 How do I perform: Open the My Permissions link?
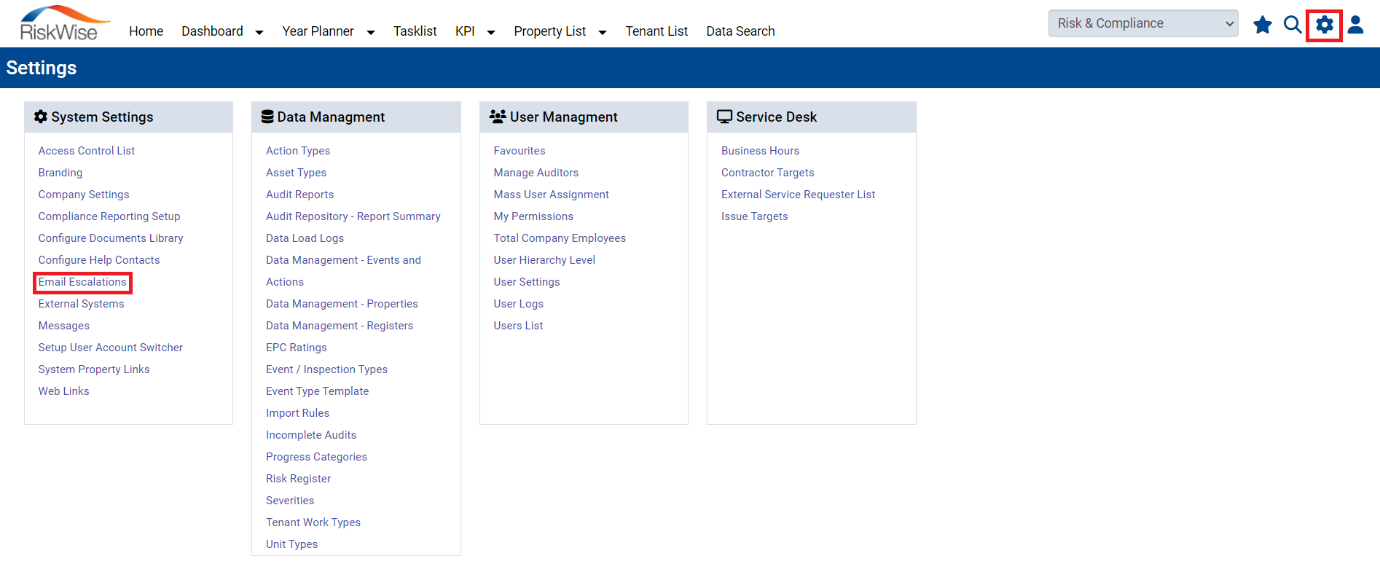pyautogui.click(x=533, y=217)
